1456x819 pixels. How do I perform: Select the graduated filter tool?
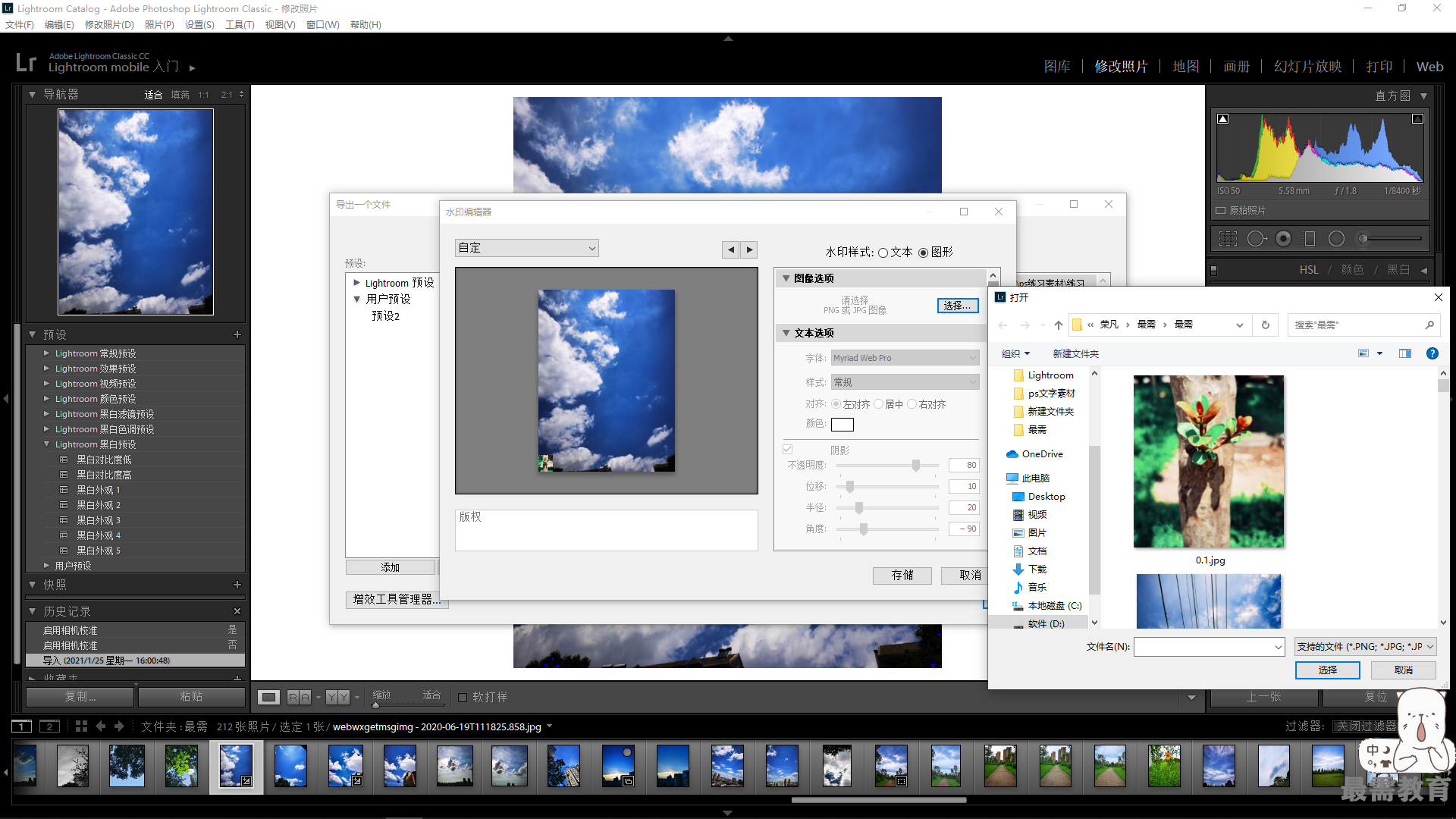1310,239
